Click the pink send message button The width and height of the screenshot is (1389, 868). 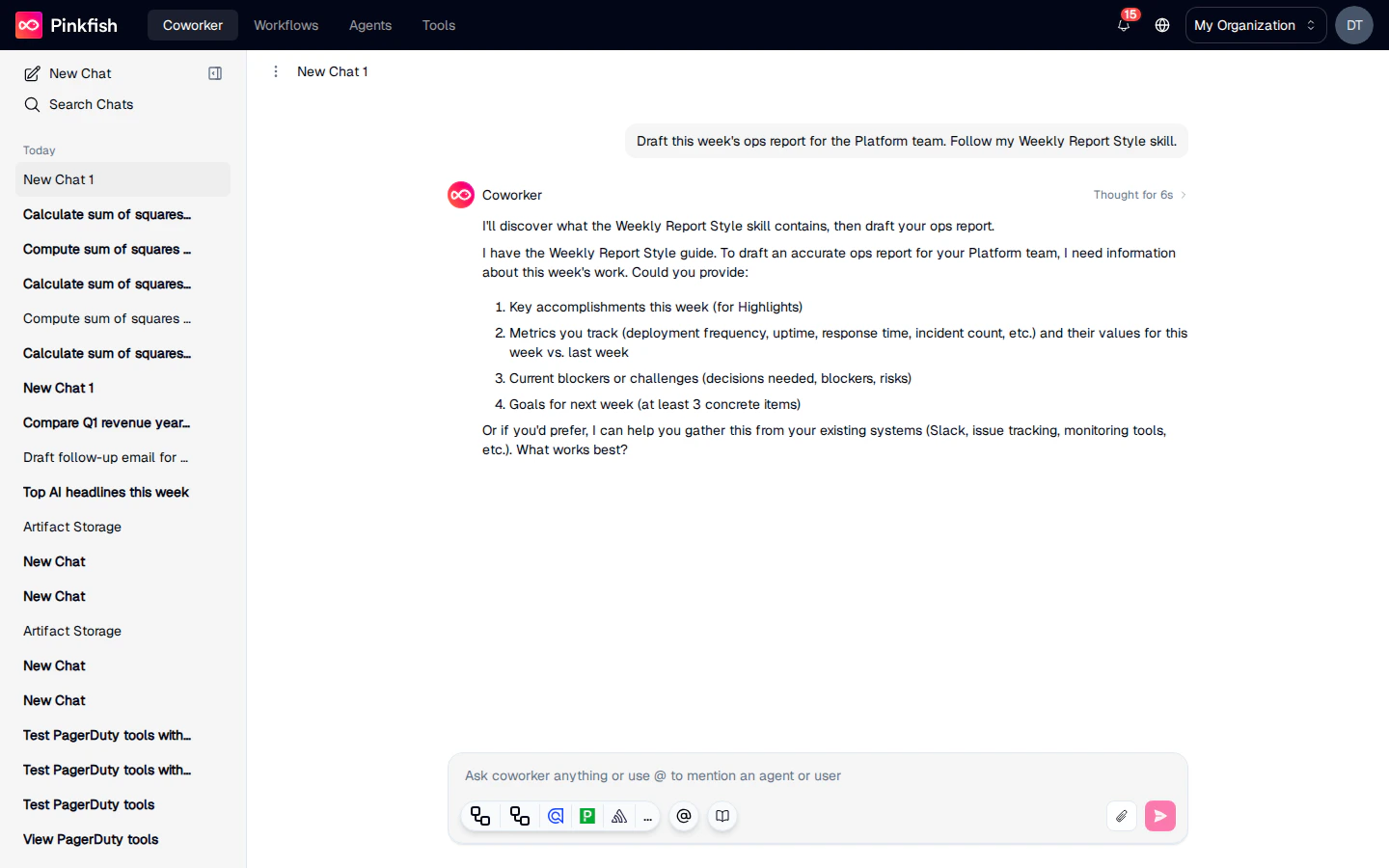click(x=1160, y=816)
